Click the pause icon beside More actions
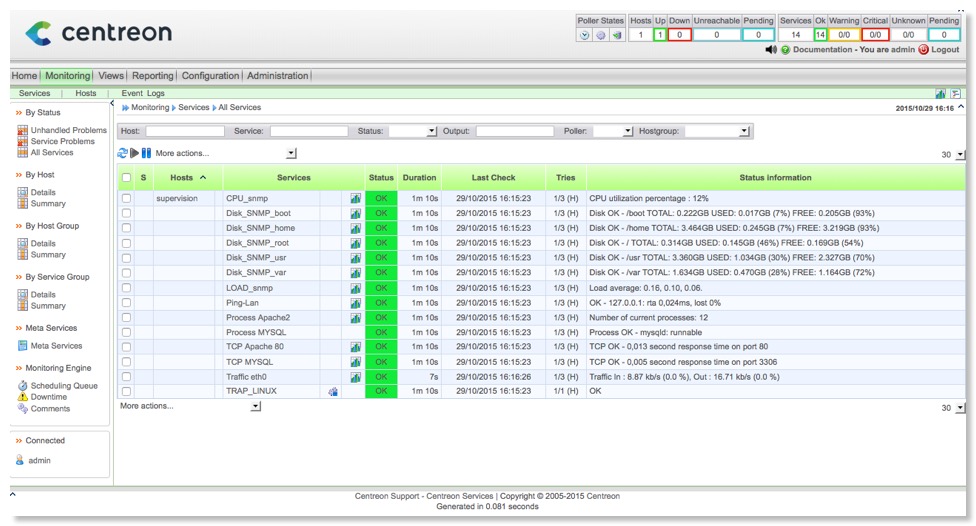Image resolution: width=976 pixels, height=526 pixels. (x=146, y=153)
